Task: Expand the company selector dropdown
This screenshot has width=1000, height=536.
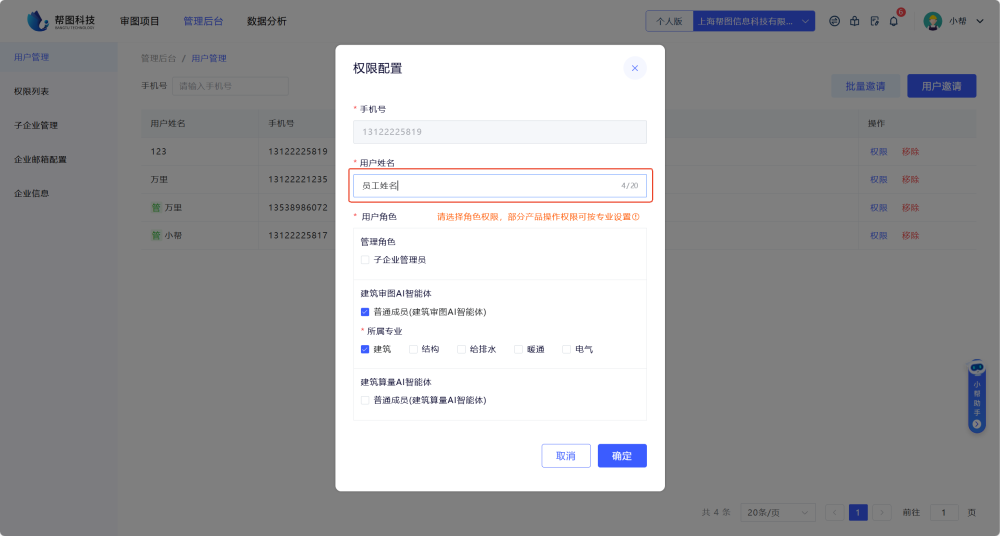Action: pyautogui.click(x=805, y=21)
